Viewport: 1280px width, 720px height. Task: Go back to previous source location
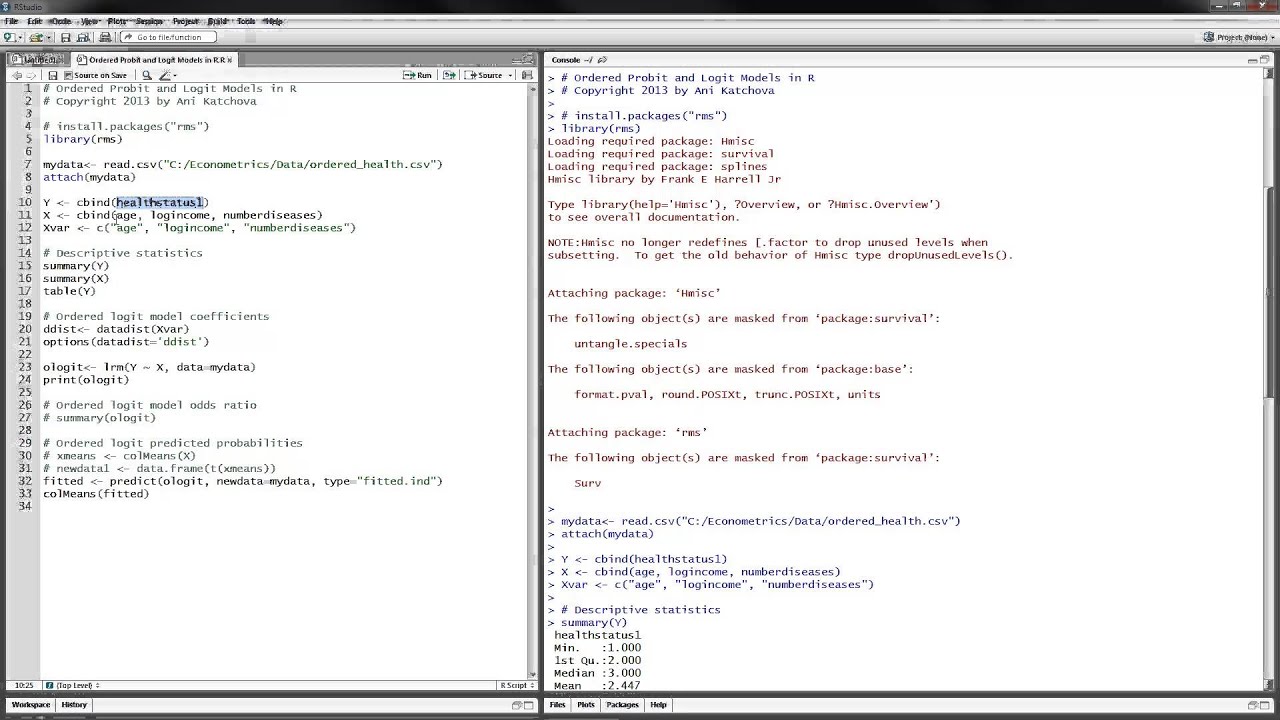16,75
